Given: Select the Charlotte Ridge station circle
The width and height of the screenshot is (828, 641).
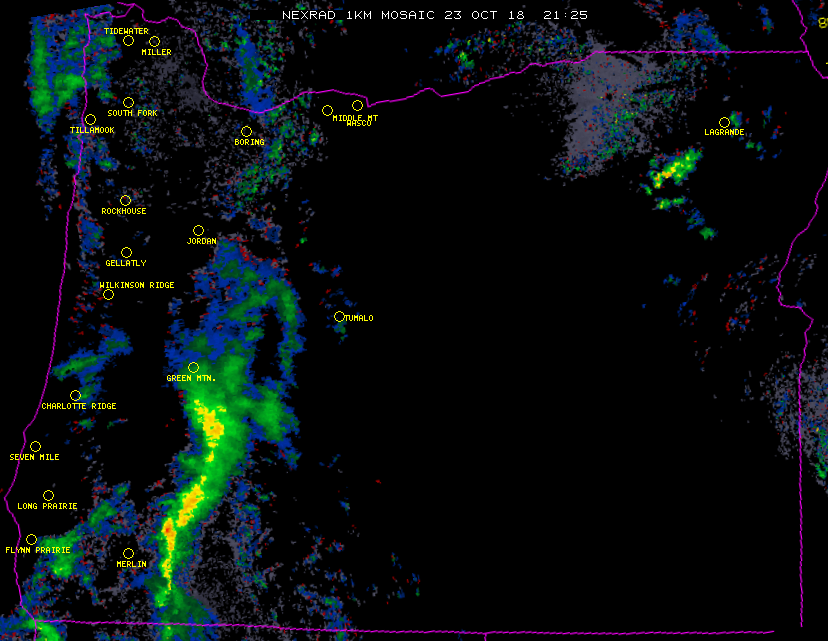Looking at the screenshot, I should point(75,396).
